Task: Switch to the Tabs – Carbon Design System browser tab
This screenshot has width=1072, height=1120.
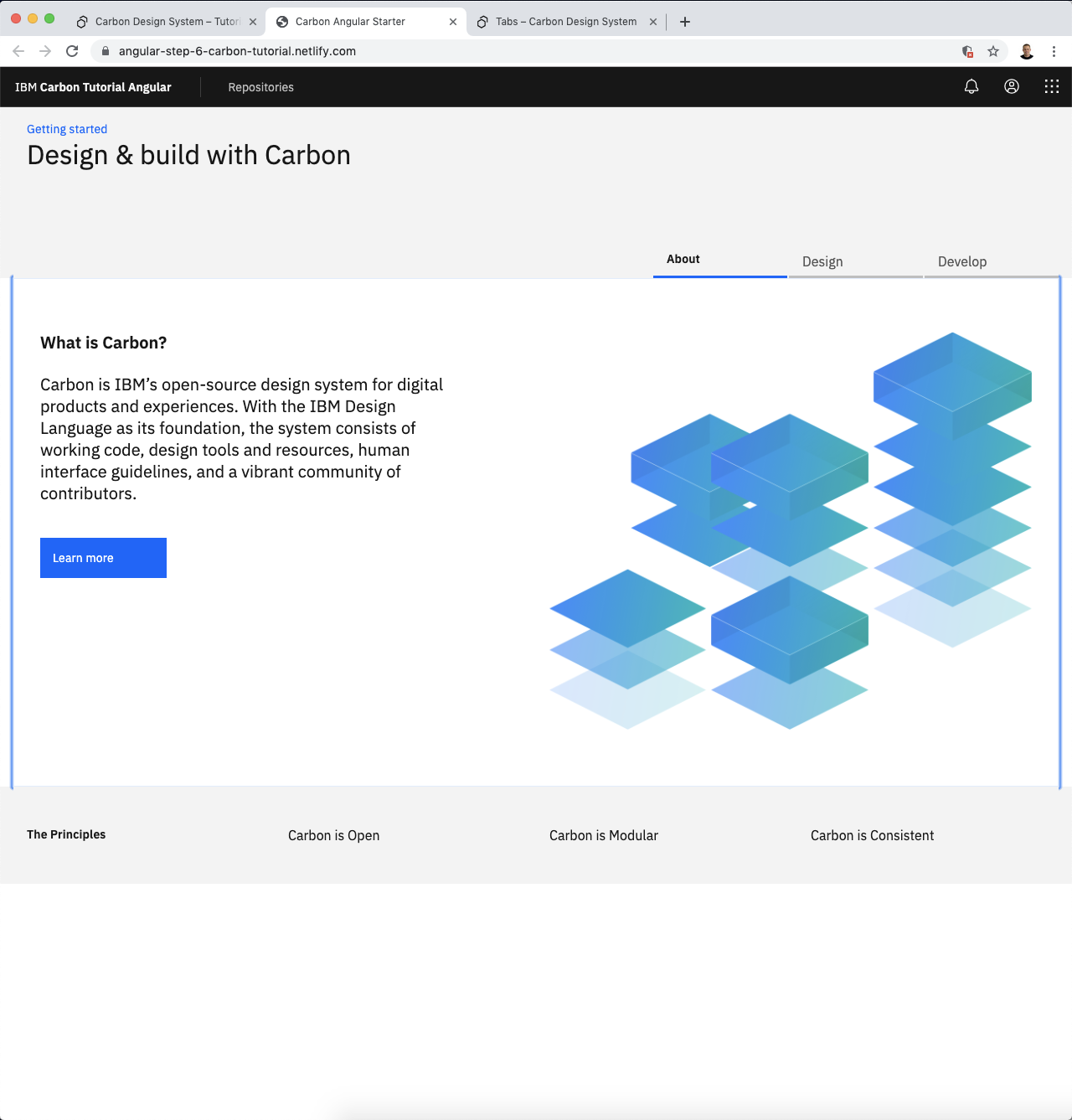Action: point(566,22)
